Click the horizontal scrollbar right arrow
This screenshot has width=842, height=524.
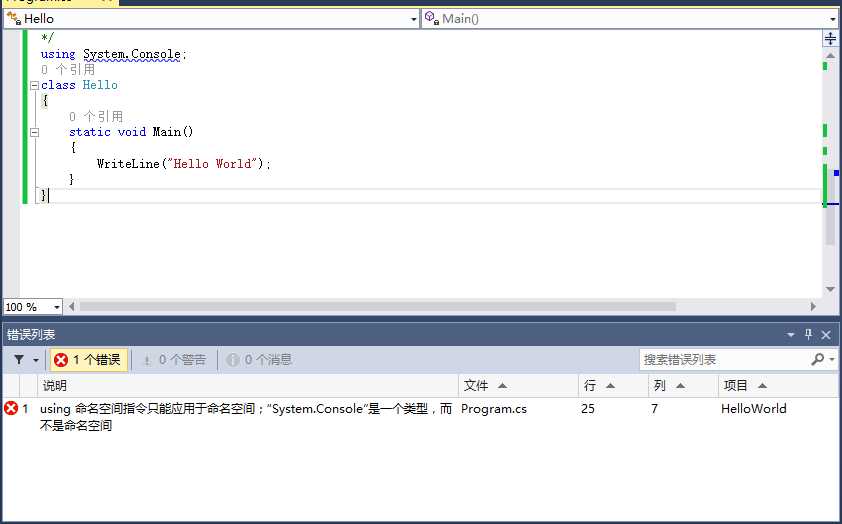pos(813,307)
